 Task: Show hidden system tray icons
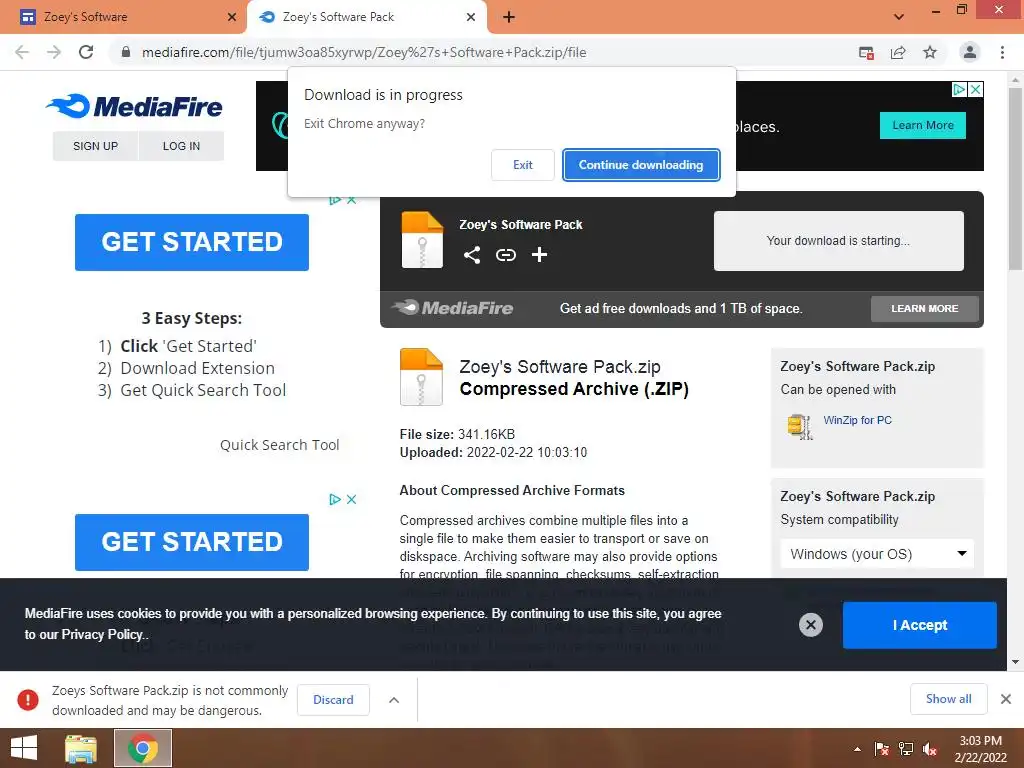857,749
